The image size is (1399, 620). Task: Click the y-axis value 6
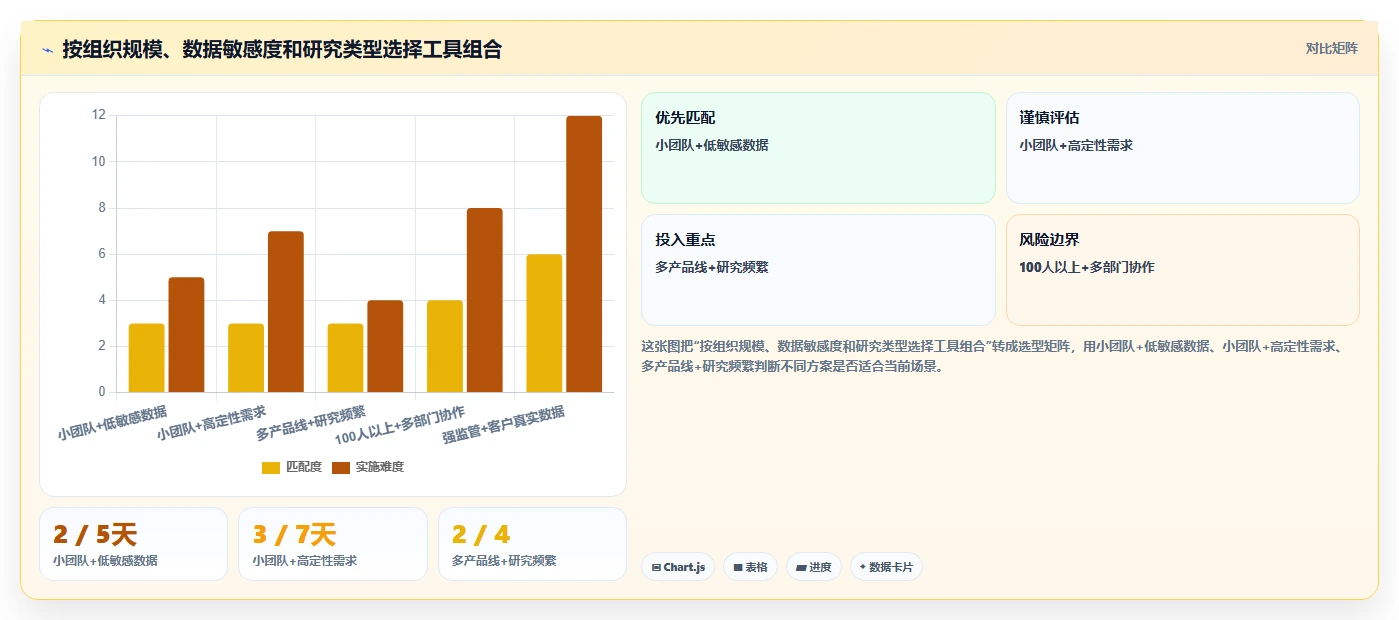[101, 254]
